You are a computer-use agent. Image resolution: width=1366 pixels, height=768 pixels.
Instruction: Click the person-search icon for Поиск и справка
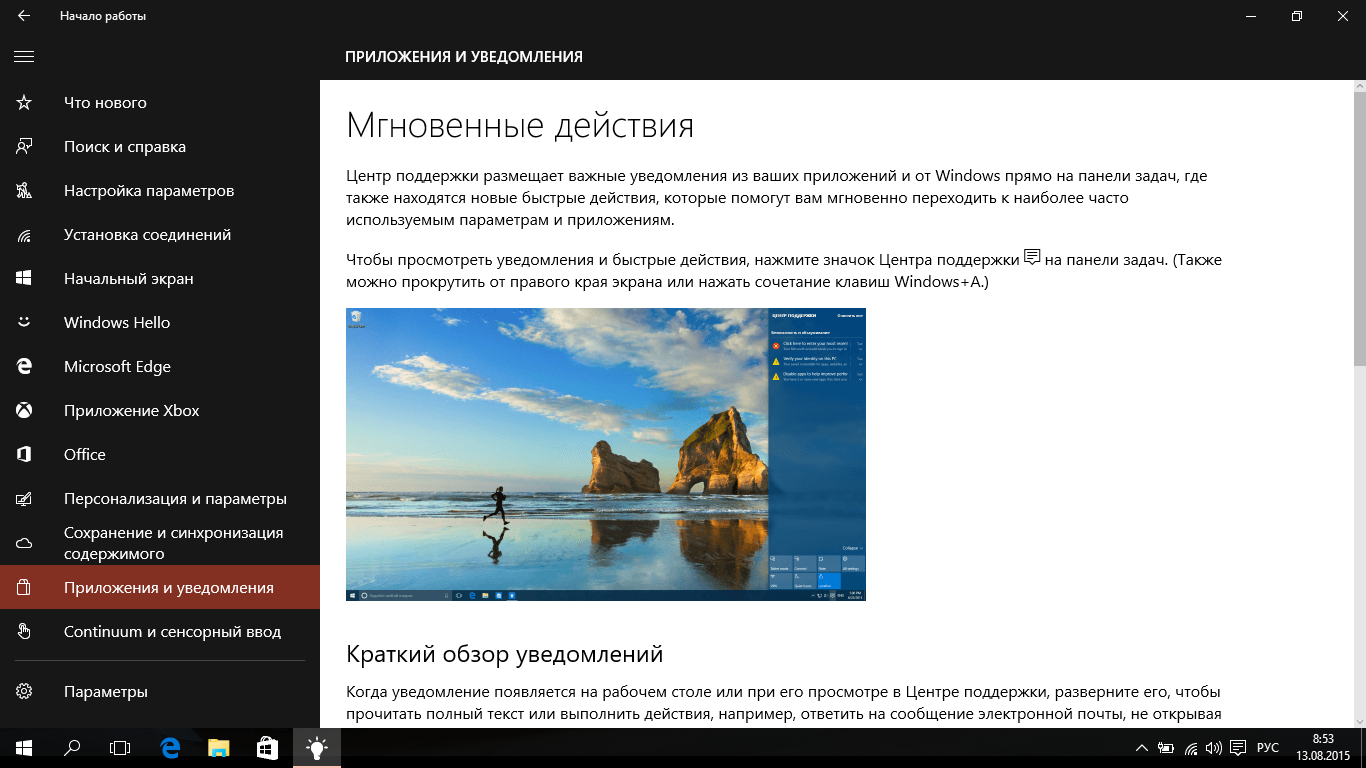pos(24,147)
